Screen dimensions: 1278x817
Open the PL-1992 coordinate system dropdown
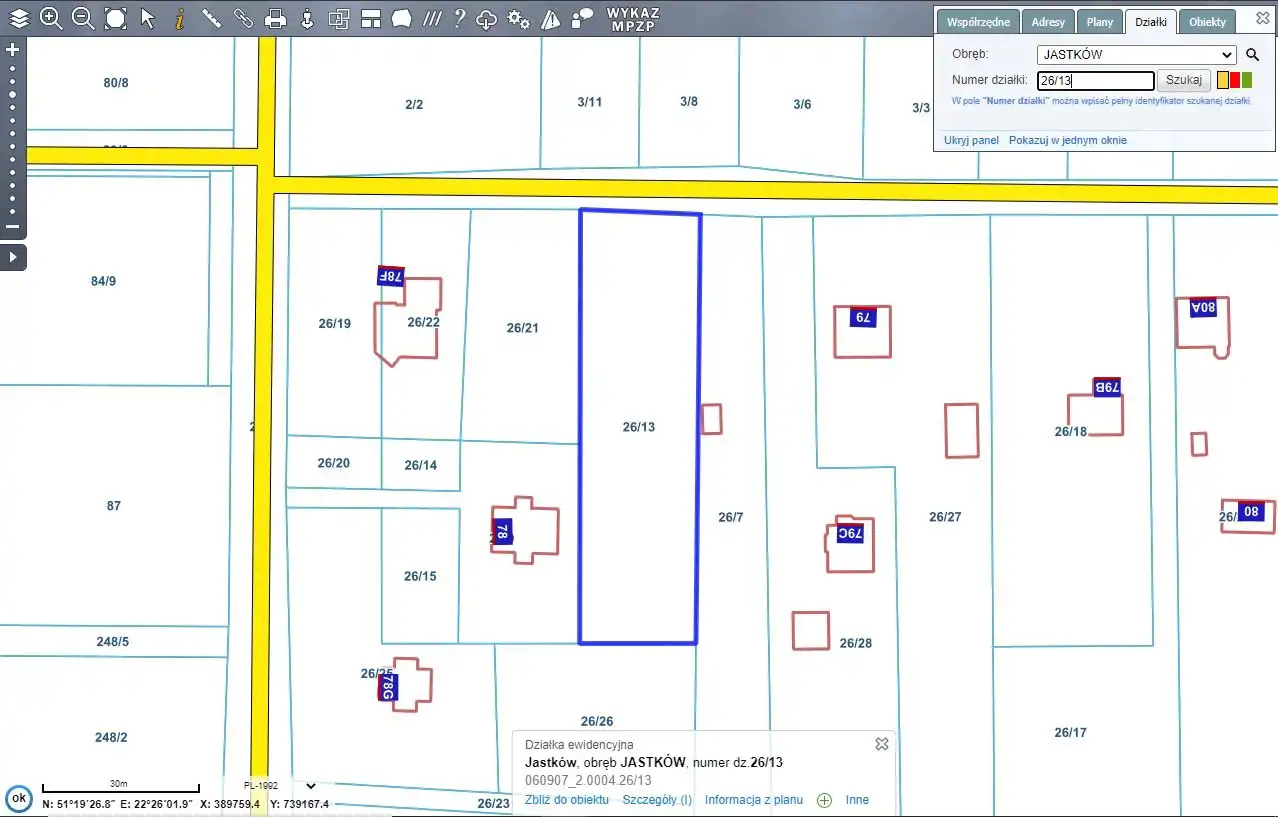[279, 786]
